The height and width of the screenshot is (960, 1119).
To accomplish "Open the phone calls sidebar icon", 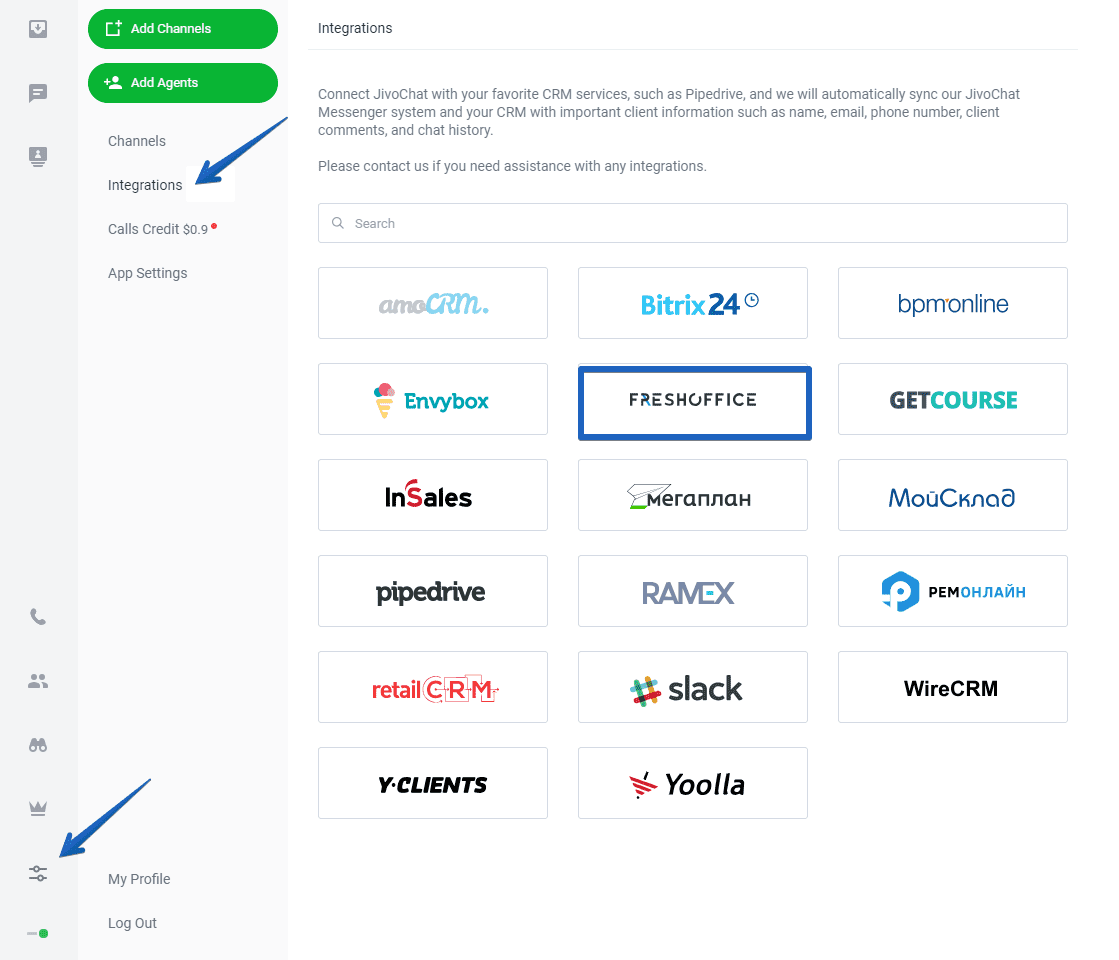I will coord(38,617).
